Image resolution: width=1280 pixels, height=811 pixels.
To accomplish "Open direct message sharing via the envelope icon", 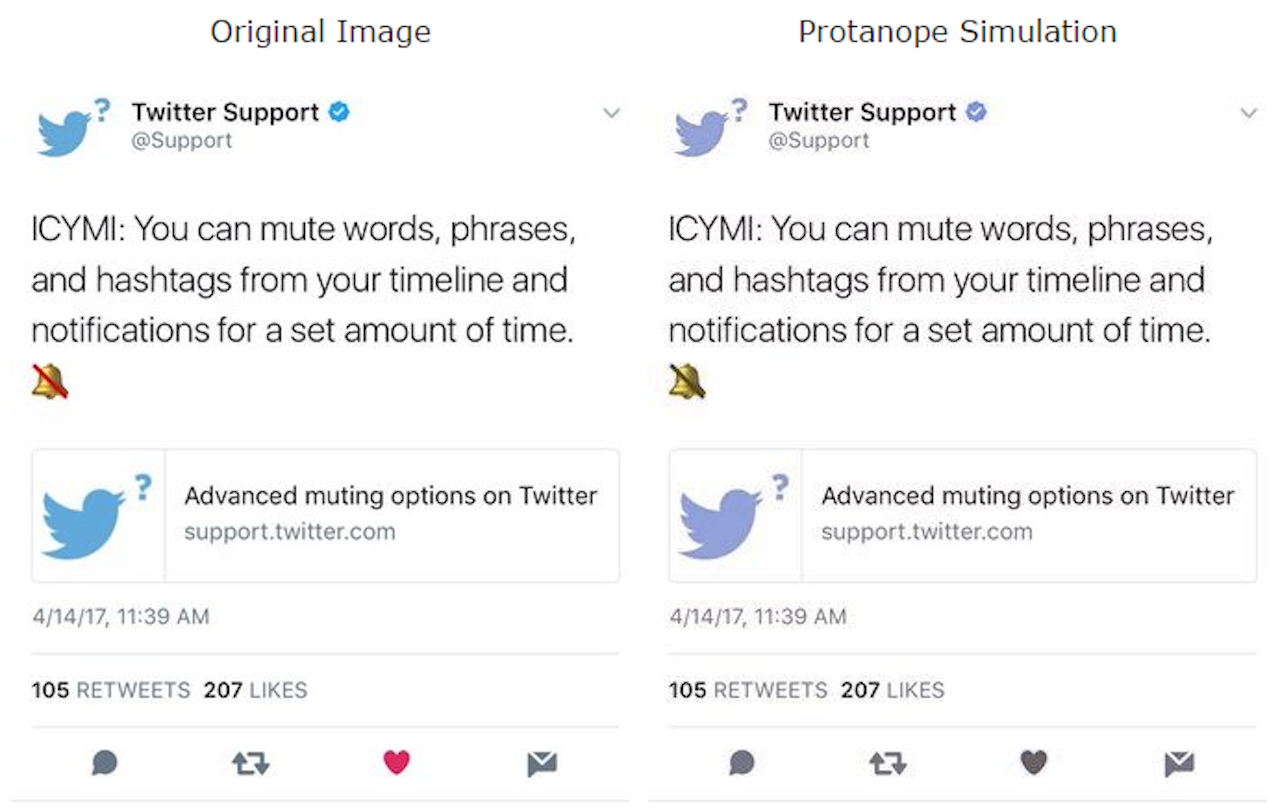I will pyautogui.click(x=542, y=762).
